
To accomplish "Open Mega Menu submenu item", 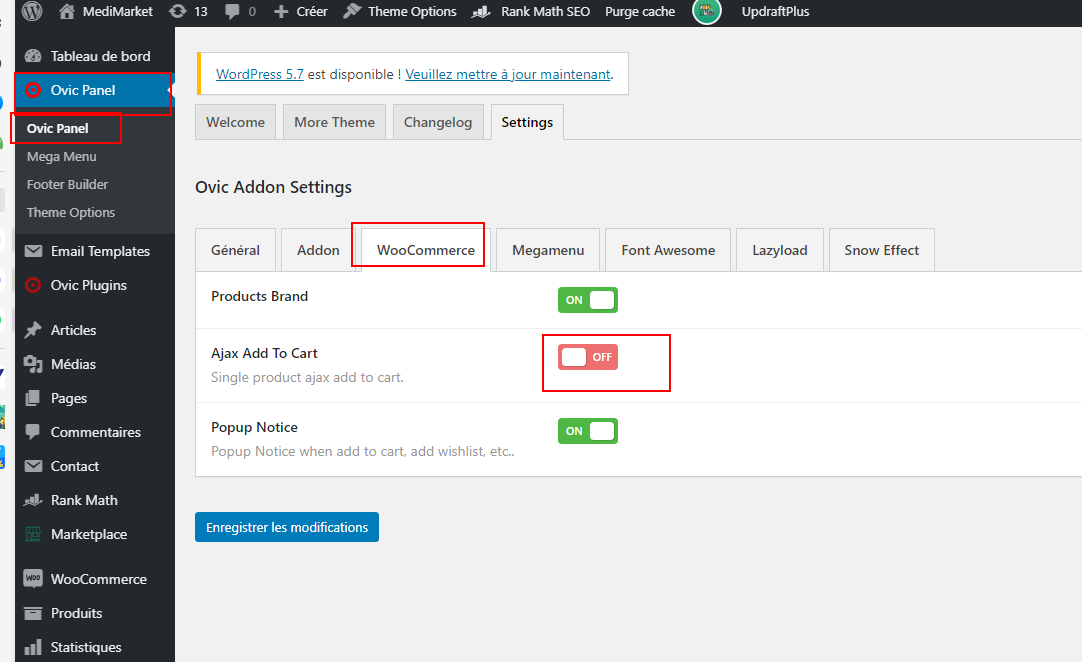I will point(61,157).
